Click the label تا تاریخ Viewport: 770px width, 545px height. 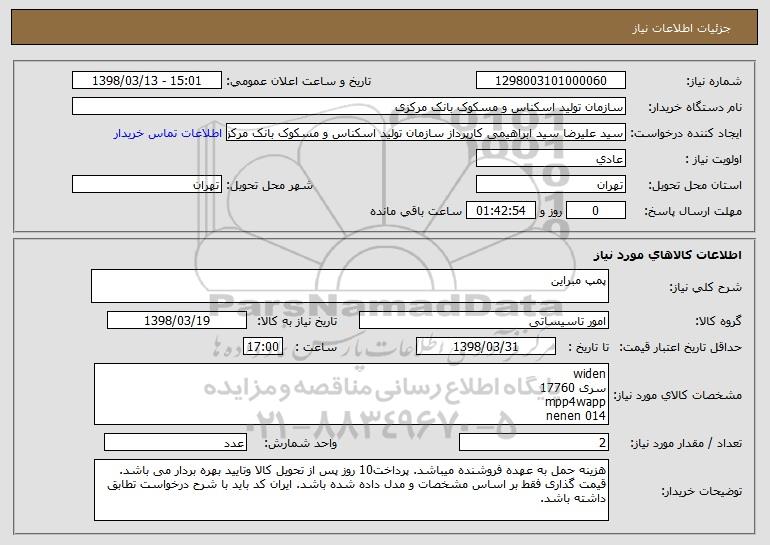click(588, 347)
